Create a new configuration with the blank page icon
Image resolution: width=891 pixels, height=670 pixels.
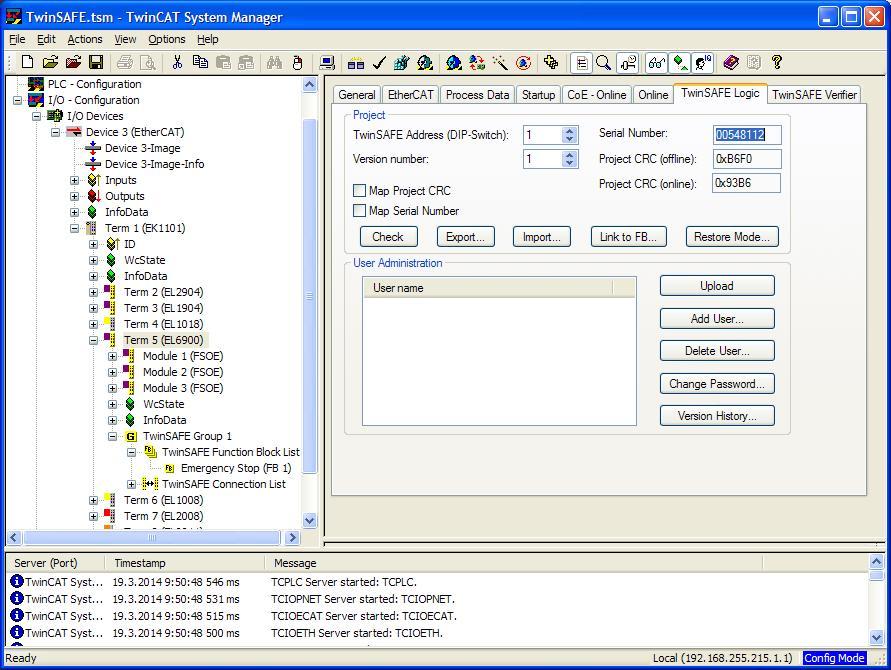coord(27,63)
